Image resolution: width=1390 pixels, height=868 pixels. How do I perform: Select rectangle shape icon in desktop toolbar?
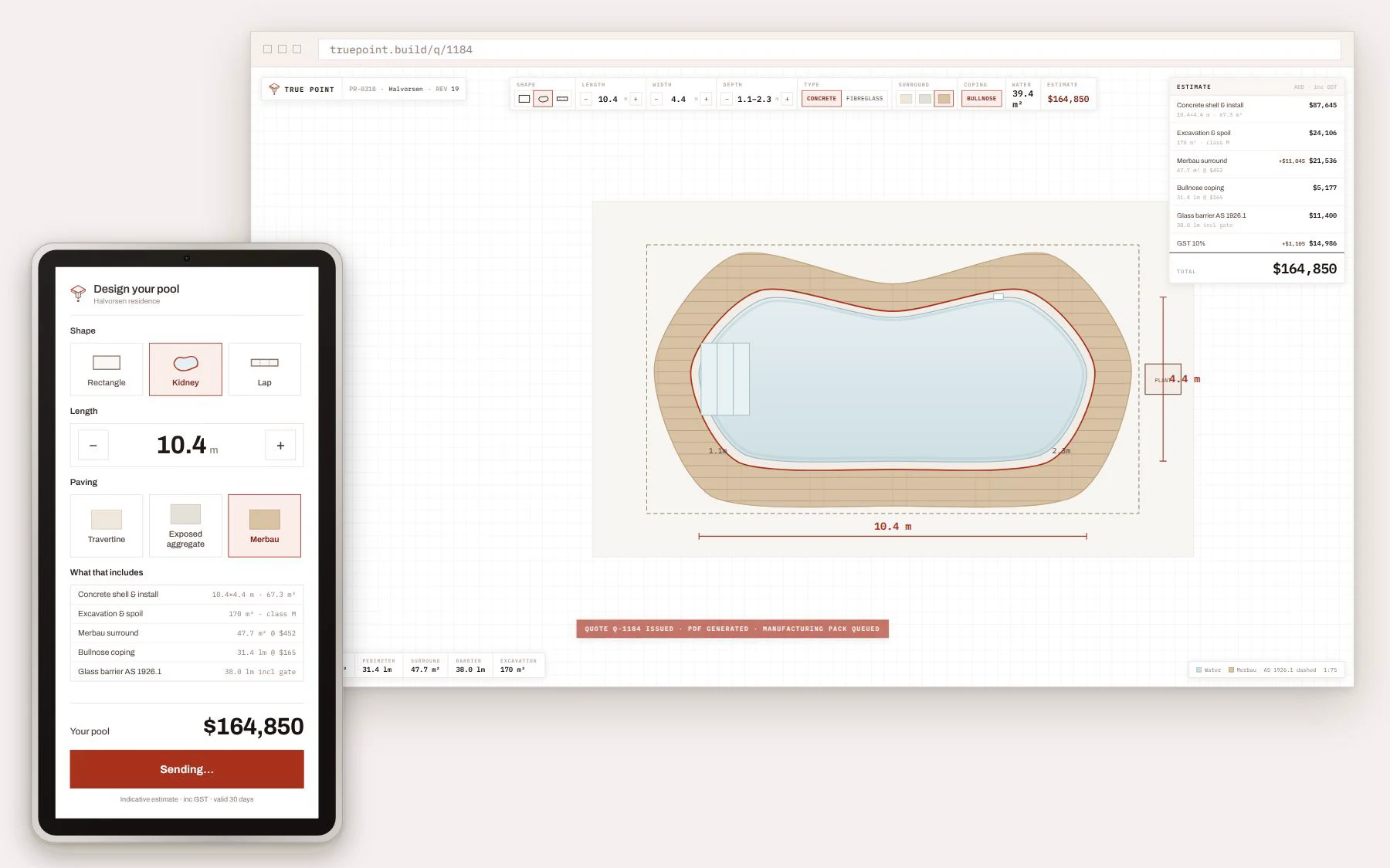524,99
